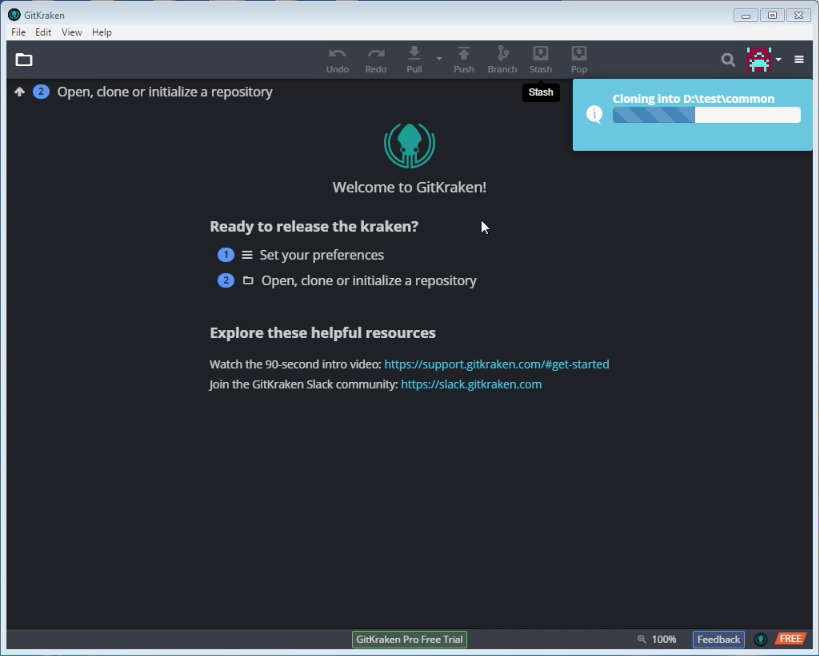Image resolution: width=819 pixels, height=656 pixels.
Task: Click the Redo toolbar button
Action: (x=376, y=60)
